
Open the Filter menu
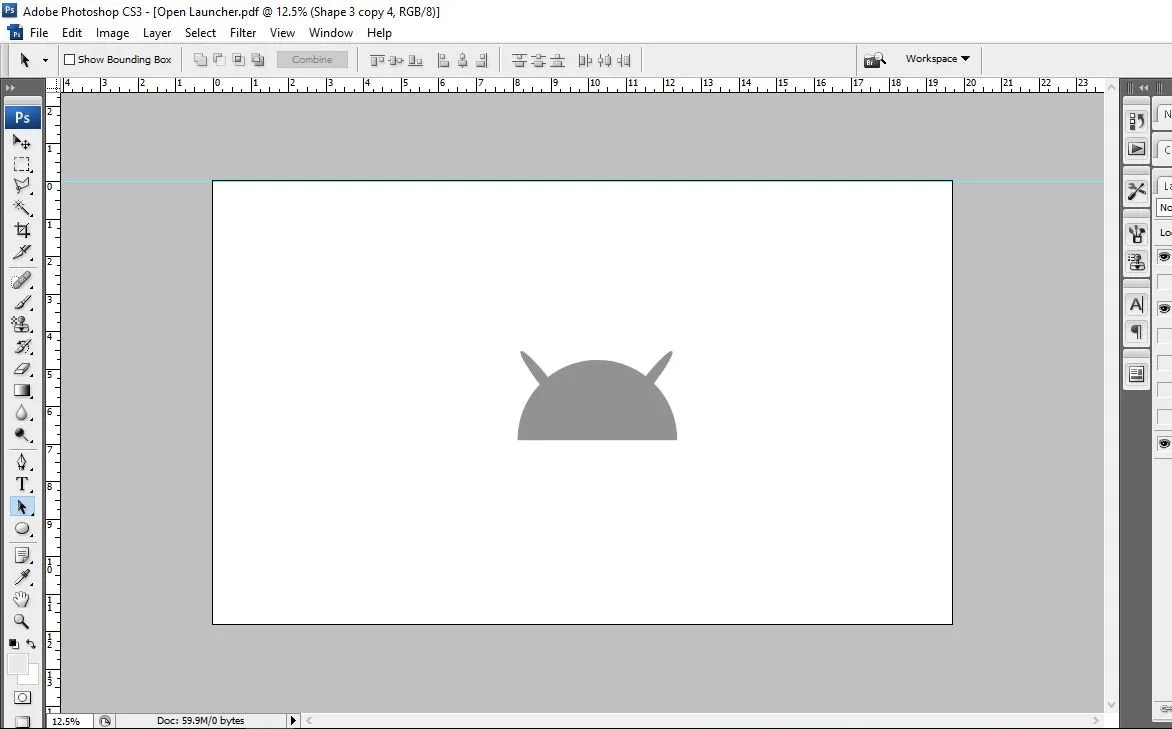[243, 33]
